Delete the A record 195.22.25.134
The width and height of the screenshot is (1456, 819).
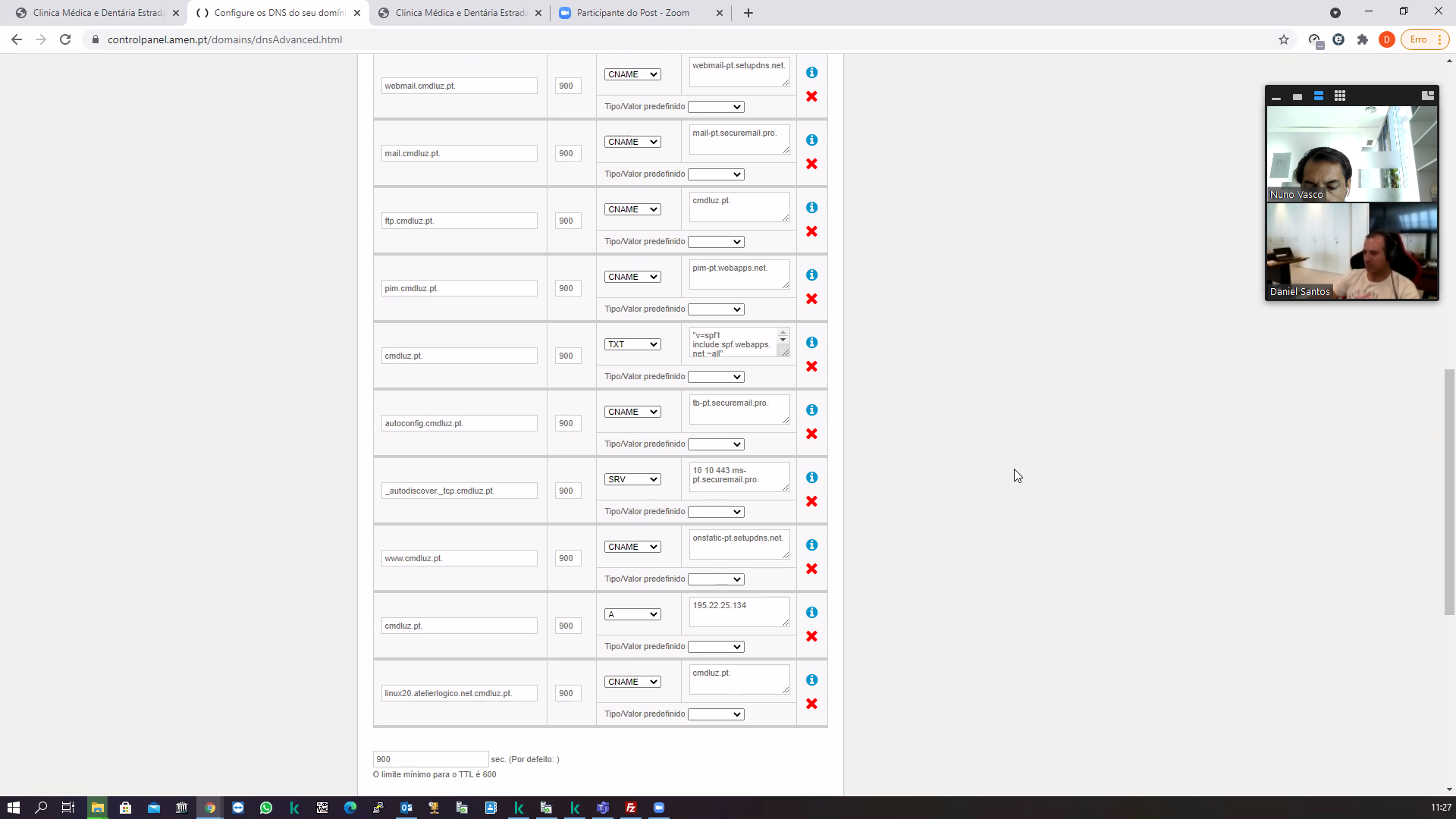[811, 636]
